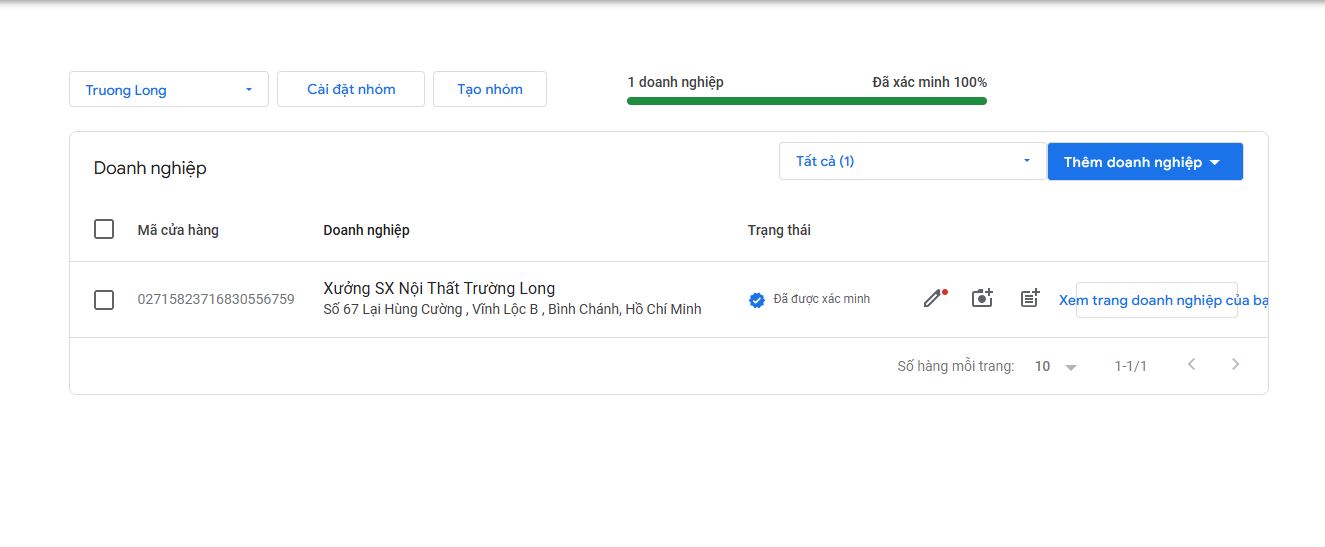
Task: Create a post with post icon
Action: click(x=1030, y=298)
